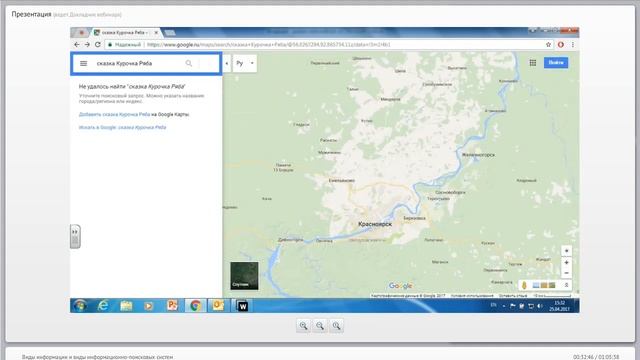
Task: Click the 'Железногорск' label on map
Action: pos(478,155)
